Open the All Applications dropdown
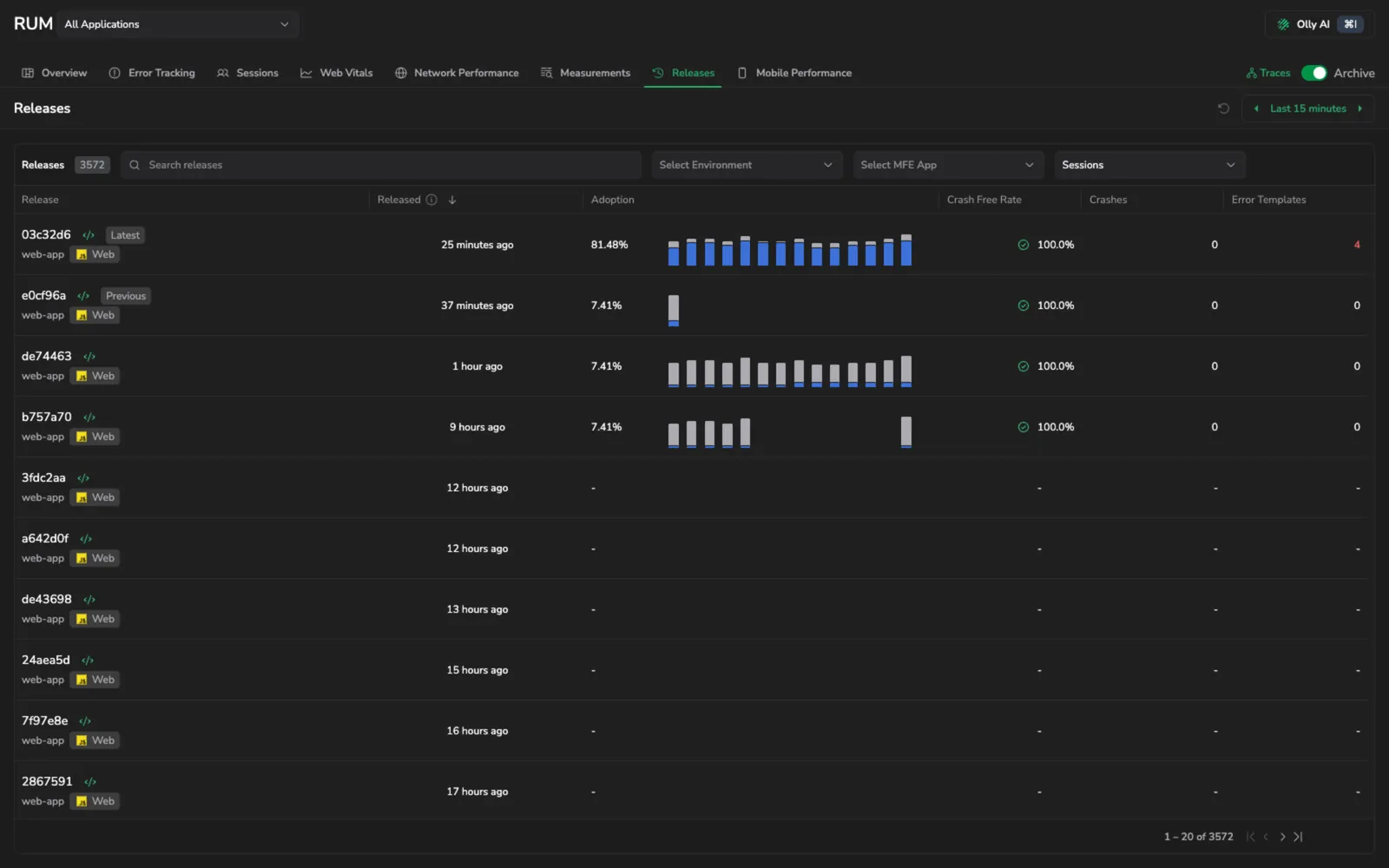The width and height of the screenshot is (1389, 868). tap(178, 24)
